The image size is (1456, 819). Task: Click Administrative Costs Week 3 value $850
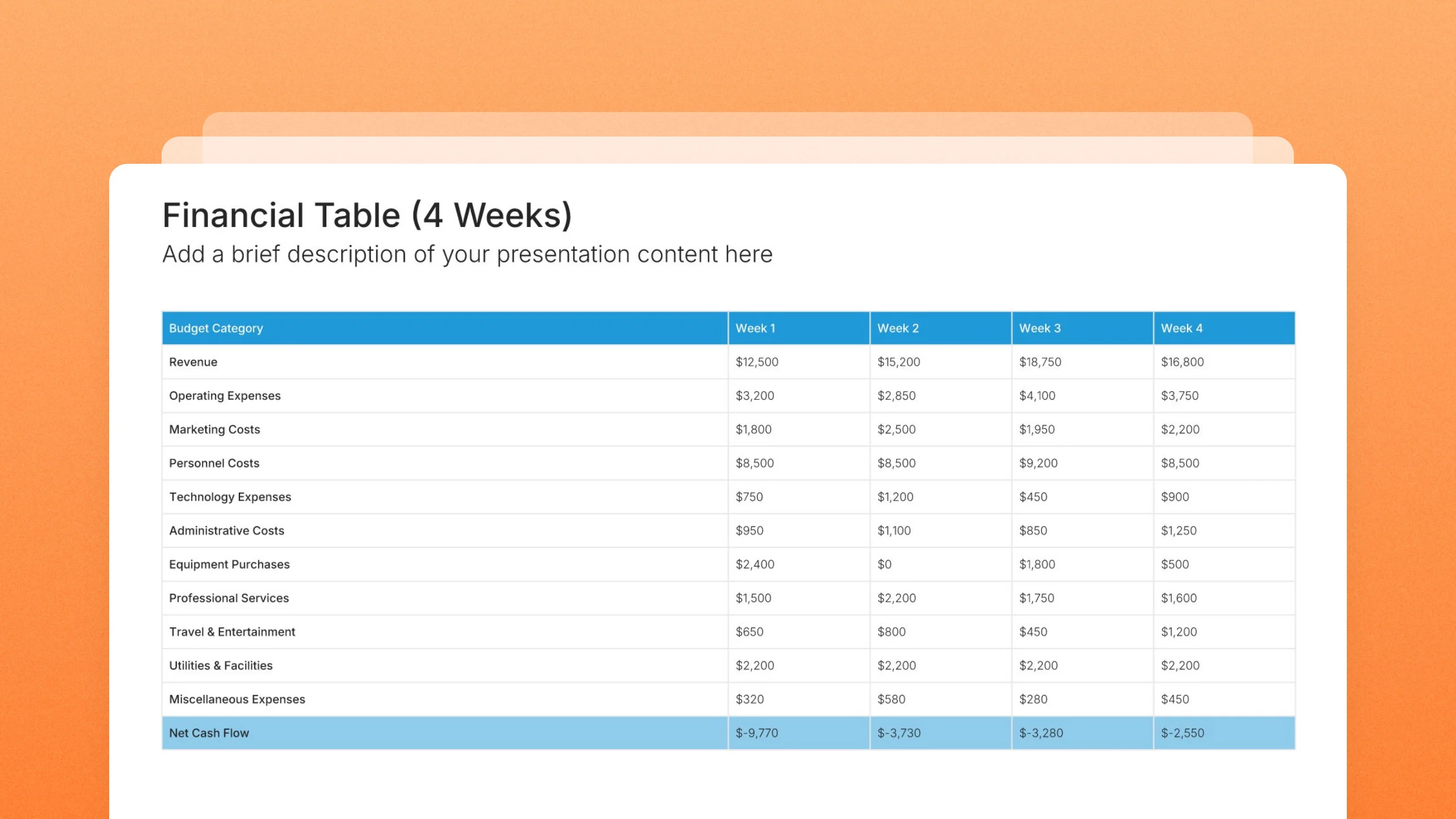point(1033,531)
